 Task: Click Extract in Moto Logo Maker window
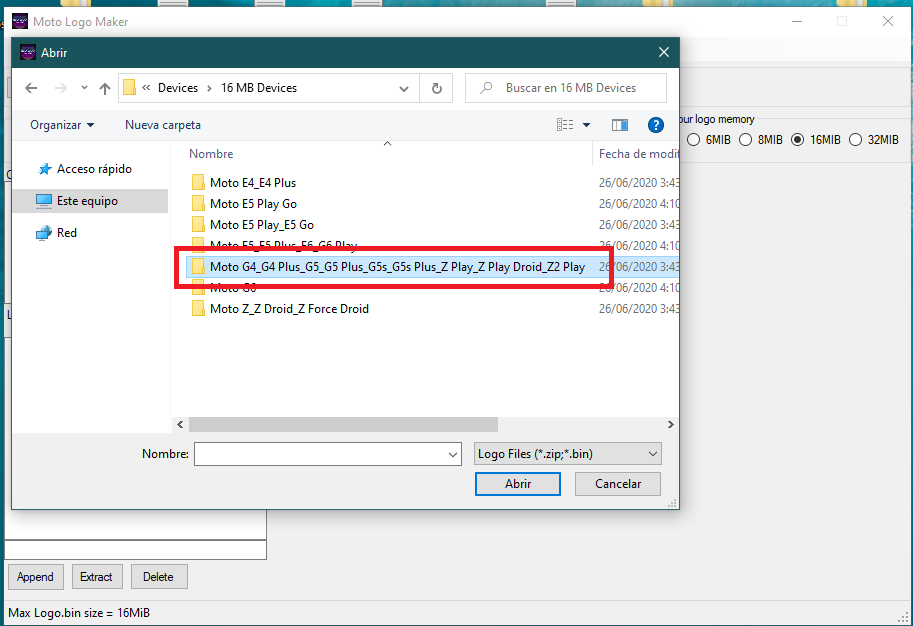pos(96,577)
